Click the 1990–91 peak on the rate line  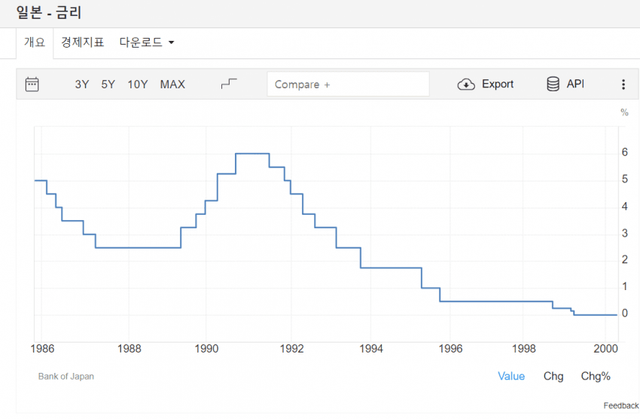tap(252, 153)
